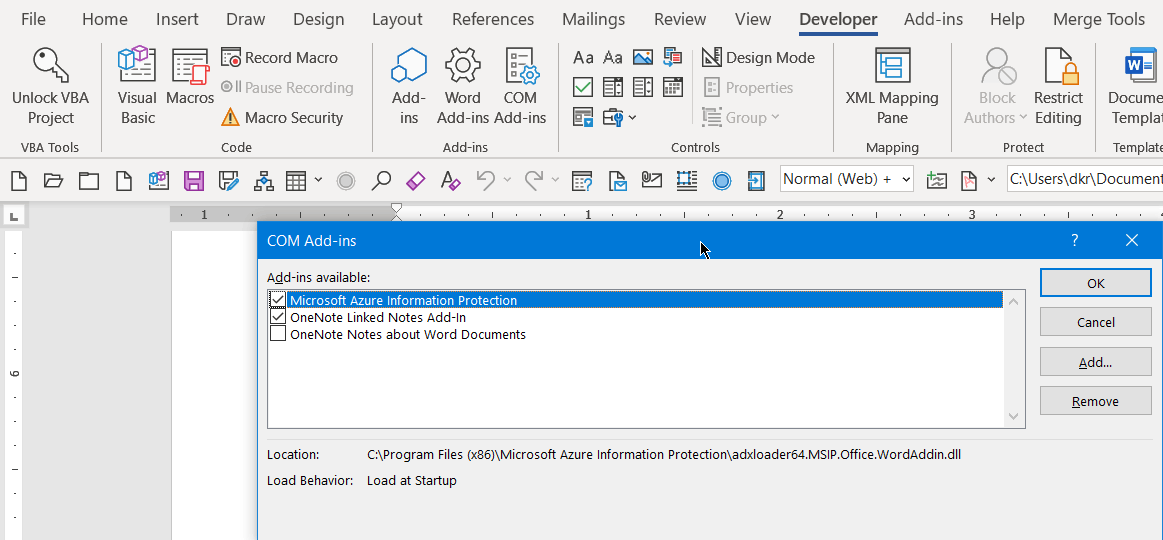The height and width of the screenshot is (540, 1163).
Task: Insert a picture content control
Action: (643, 57)
